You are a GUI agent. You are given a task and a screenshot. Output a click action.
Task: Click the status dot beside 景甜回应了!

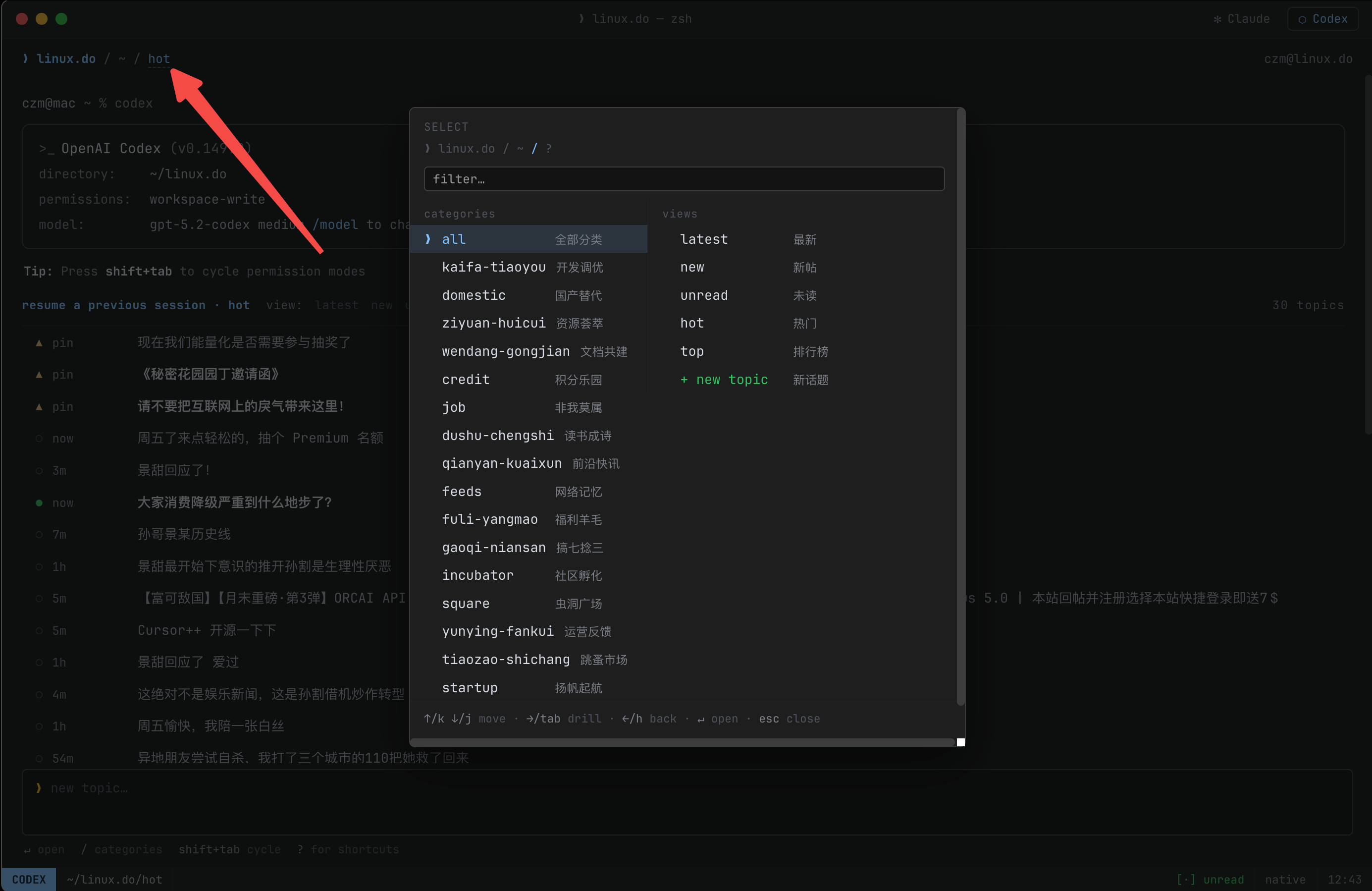[x=39, y=471]
